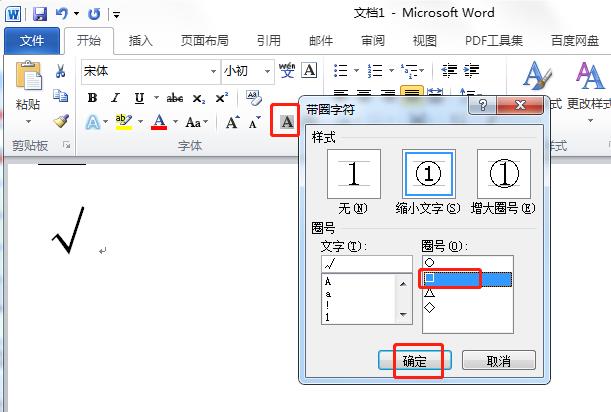
Task: Click the Grow Font icon
Action: pyautogui.click(x=232, y=122)
